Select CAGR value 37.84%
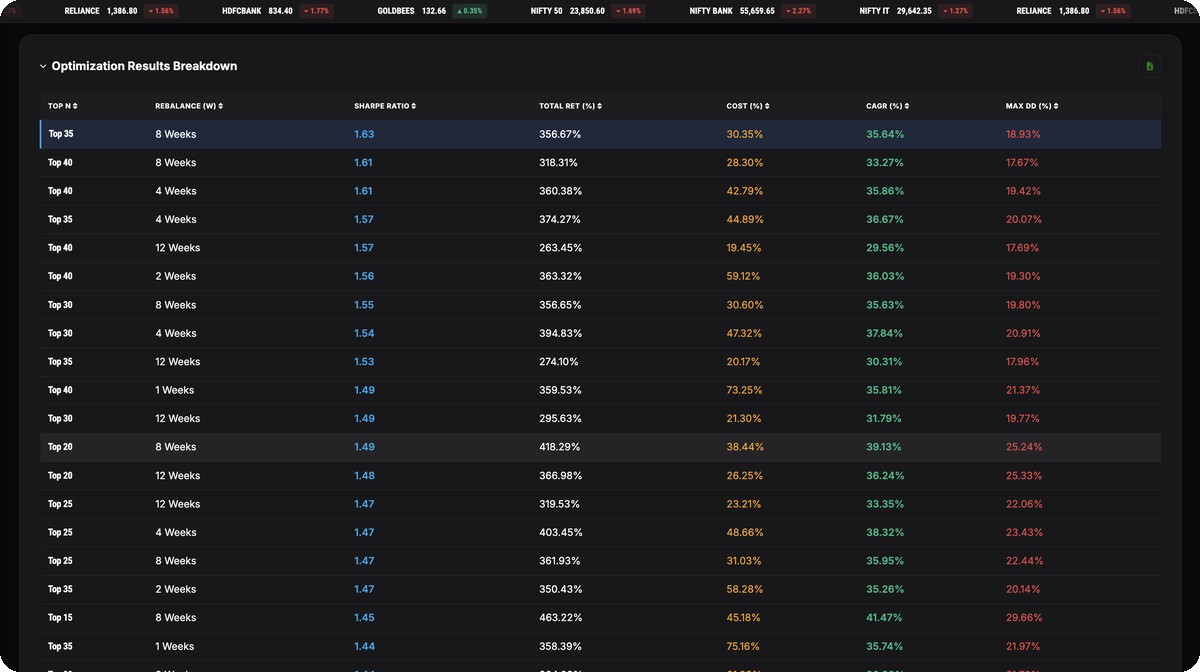This screenshot has height=672, width=1200. [884, 333]
